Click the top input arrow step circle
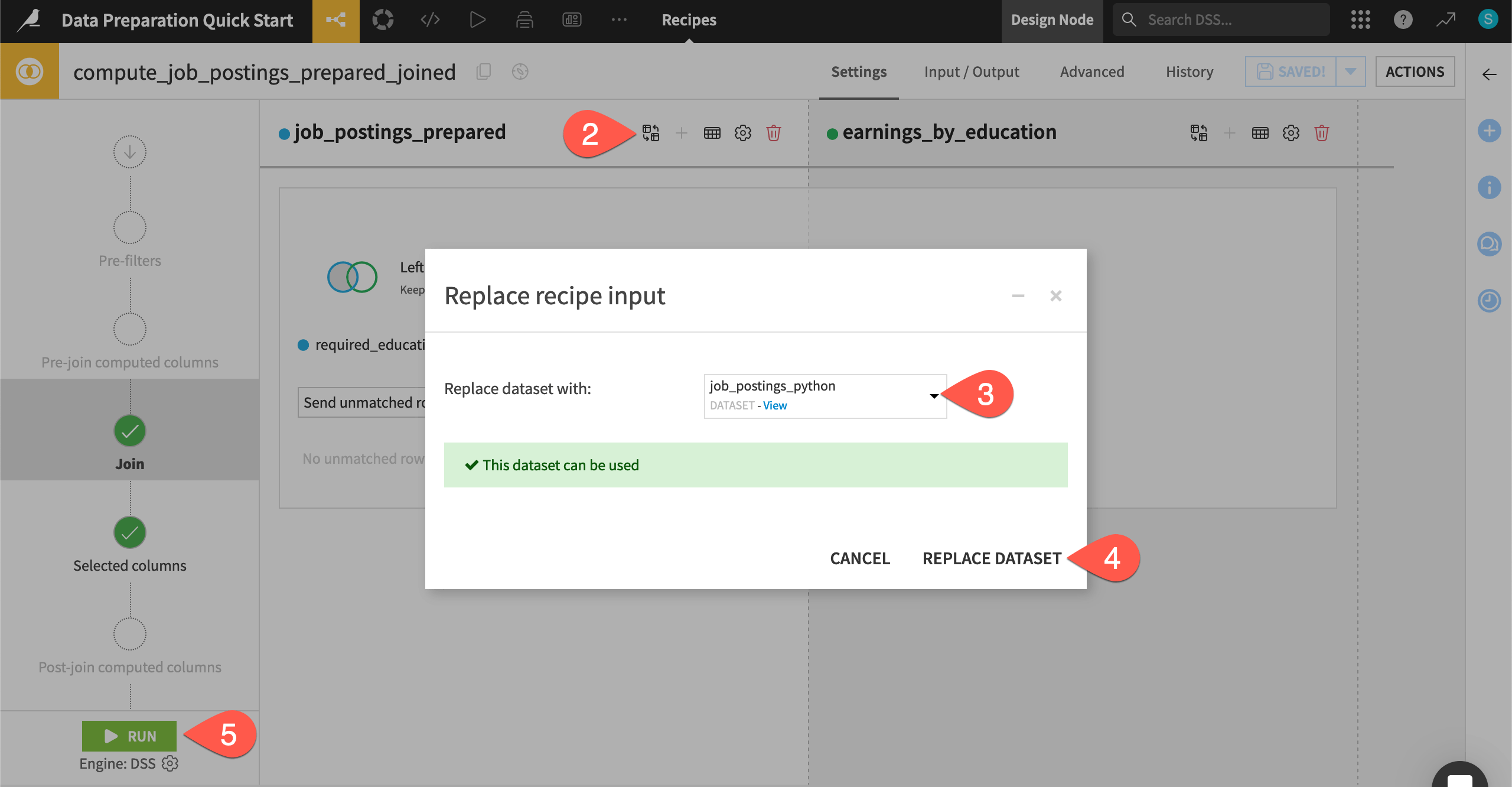The image size is (1512, 787). pyautogui.click(x=130, y=152)
